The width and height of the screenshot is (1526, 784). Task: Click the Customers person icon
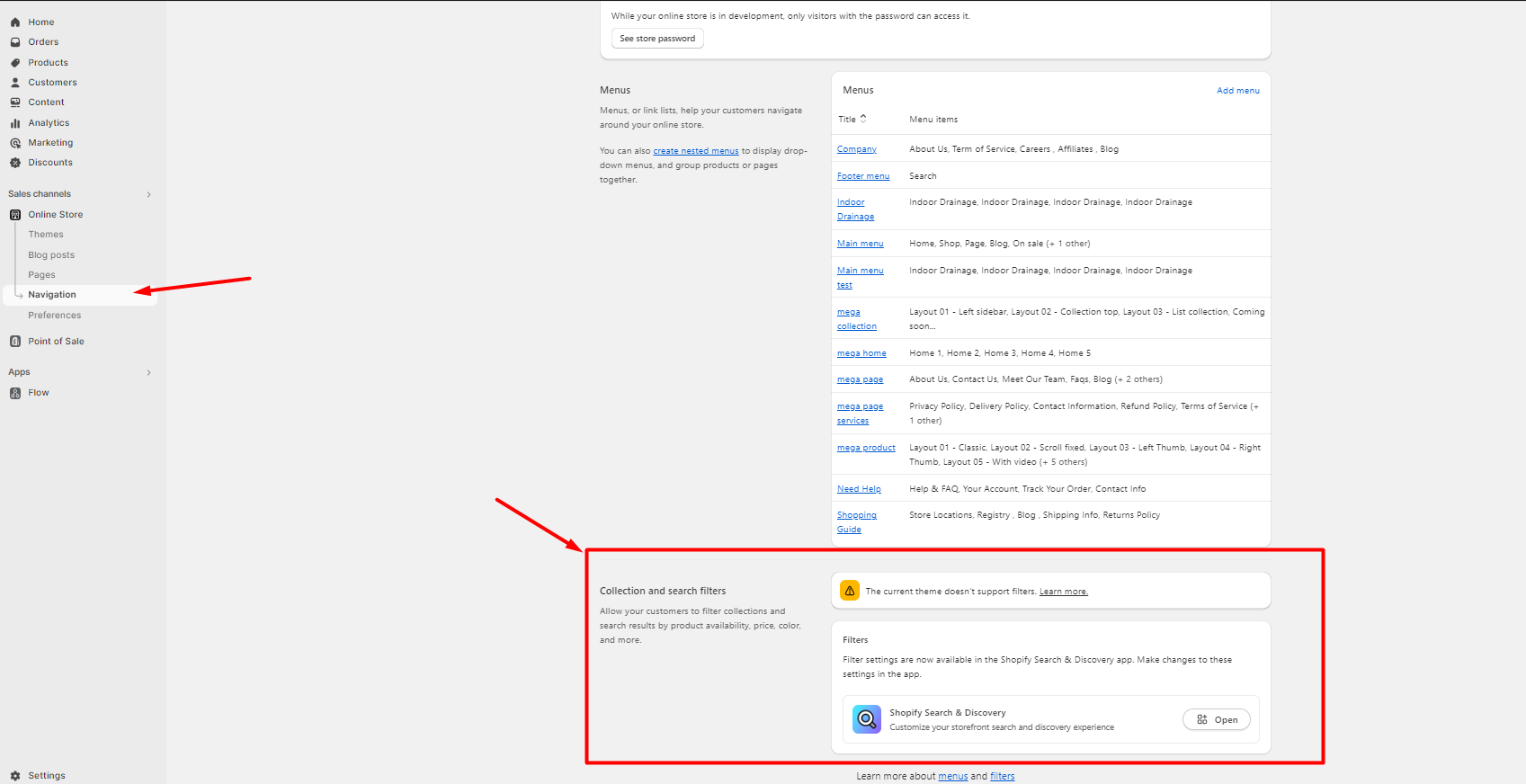tap(15, 83)
